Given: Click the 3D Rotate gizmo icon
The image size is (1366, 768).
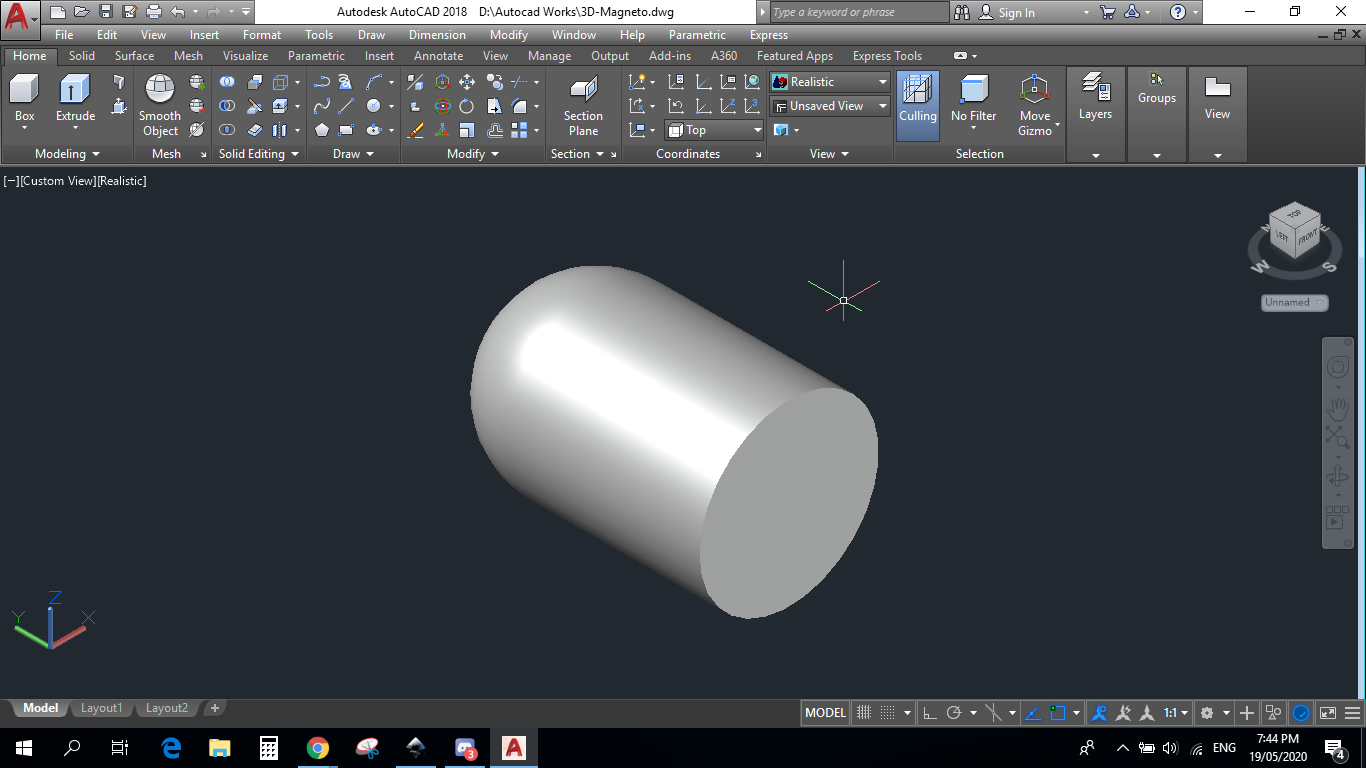Looking at the screenshot, I should (443, 106).
